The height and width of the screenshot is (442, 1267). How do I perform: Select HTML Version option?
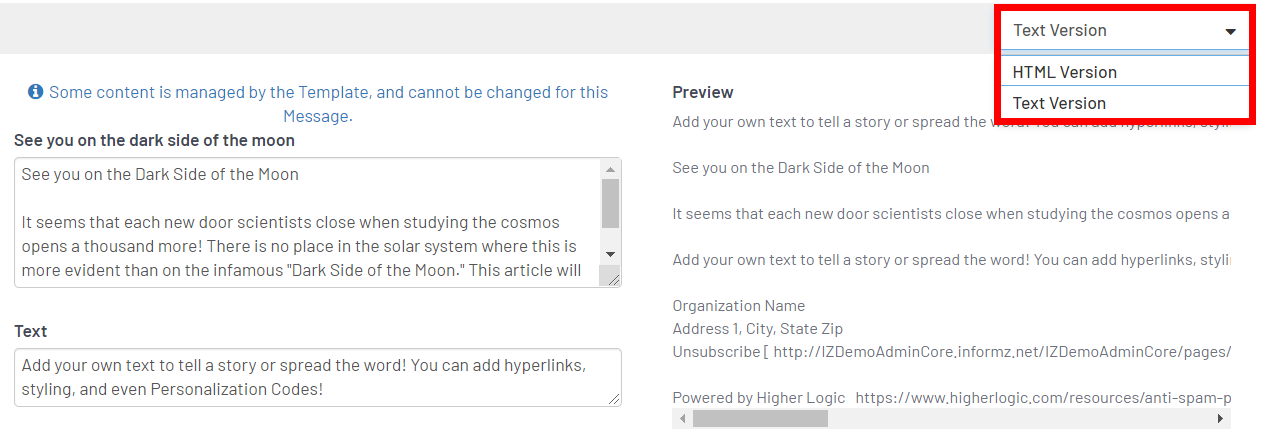pos(1064,72)
